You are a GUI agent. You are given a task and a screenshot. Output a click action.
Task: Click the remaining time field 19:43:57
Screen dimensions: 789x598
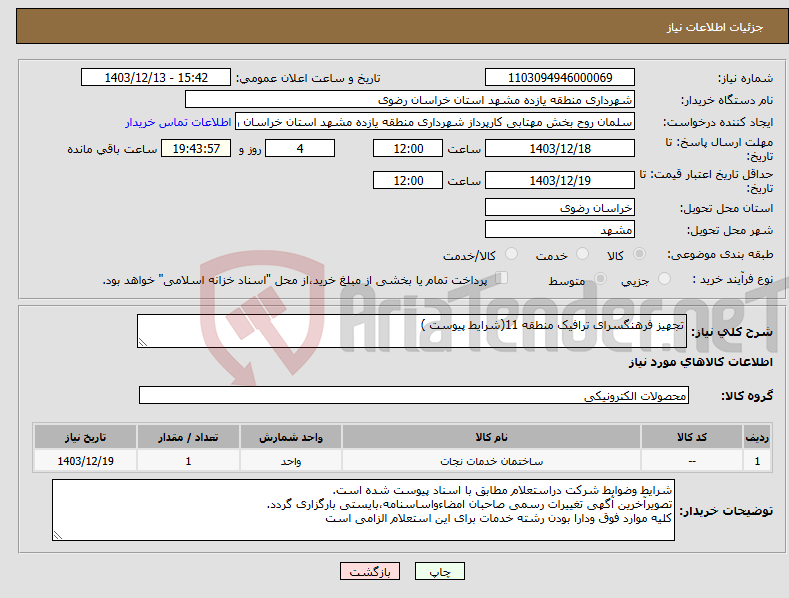196,148
